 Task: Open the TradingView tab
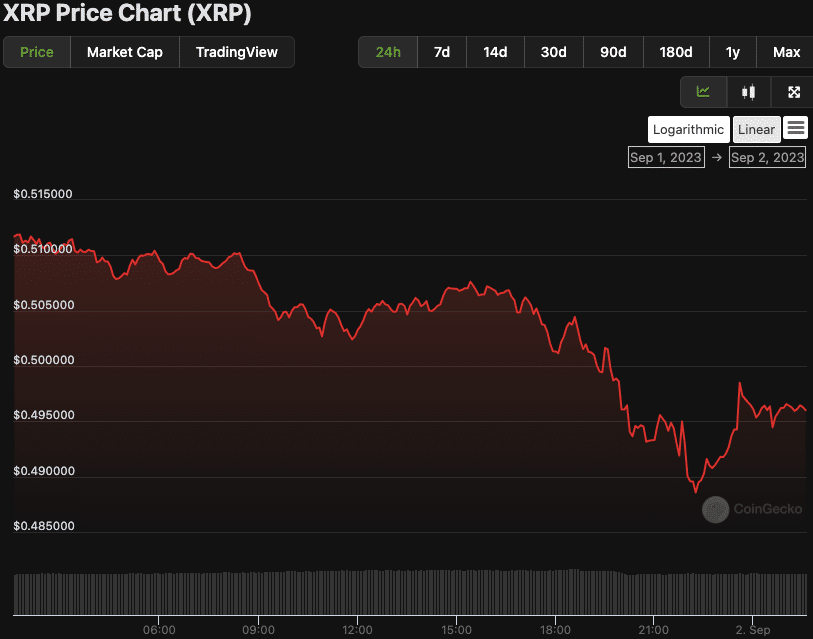(x=237, y=52)
